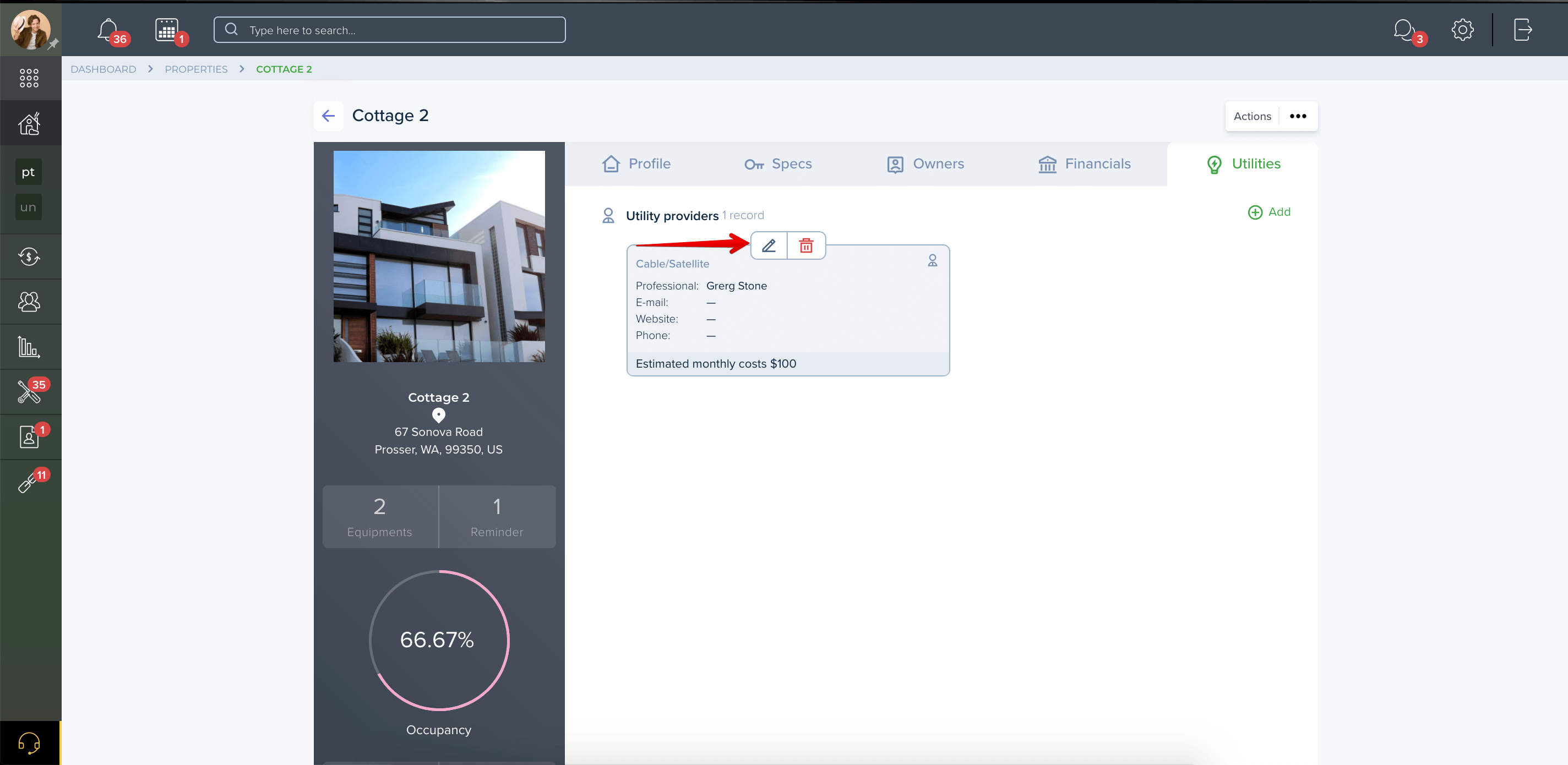Open the support headset icon at the bottom

[29, 743]
